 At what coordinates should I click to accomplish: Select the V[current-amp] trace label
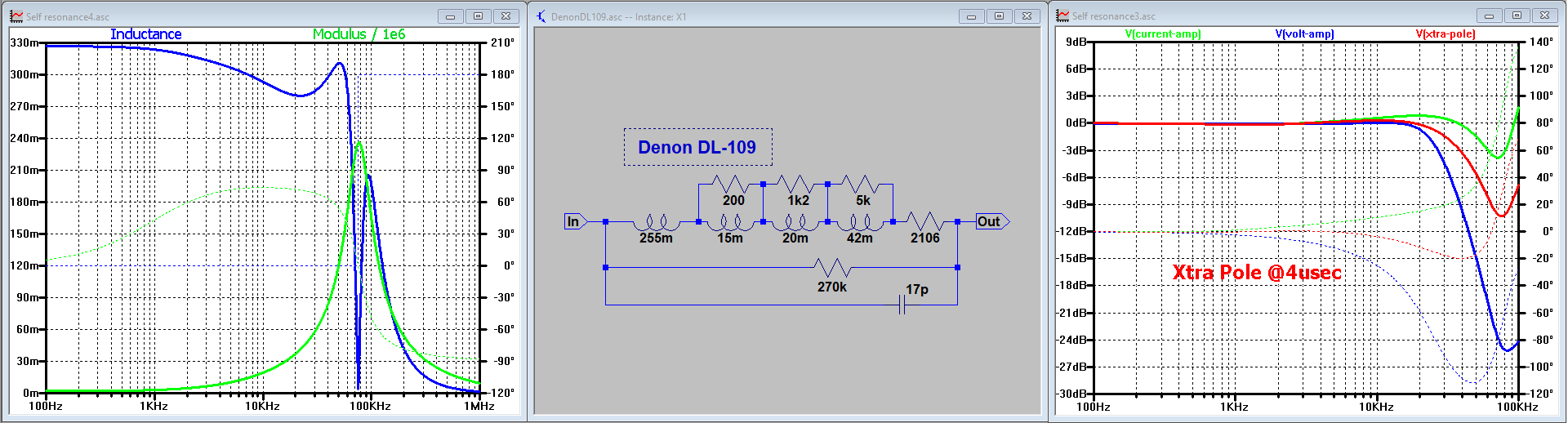[1163, 33]
